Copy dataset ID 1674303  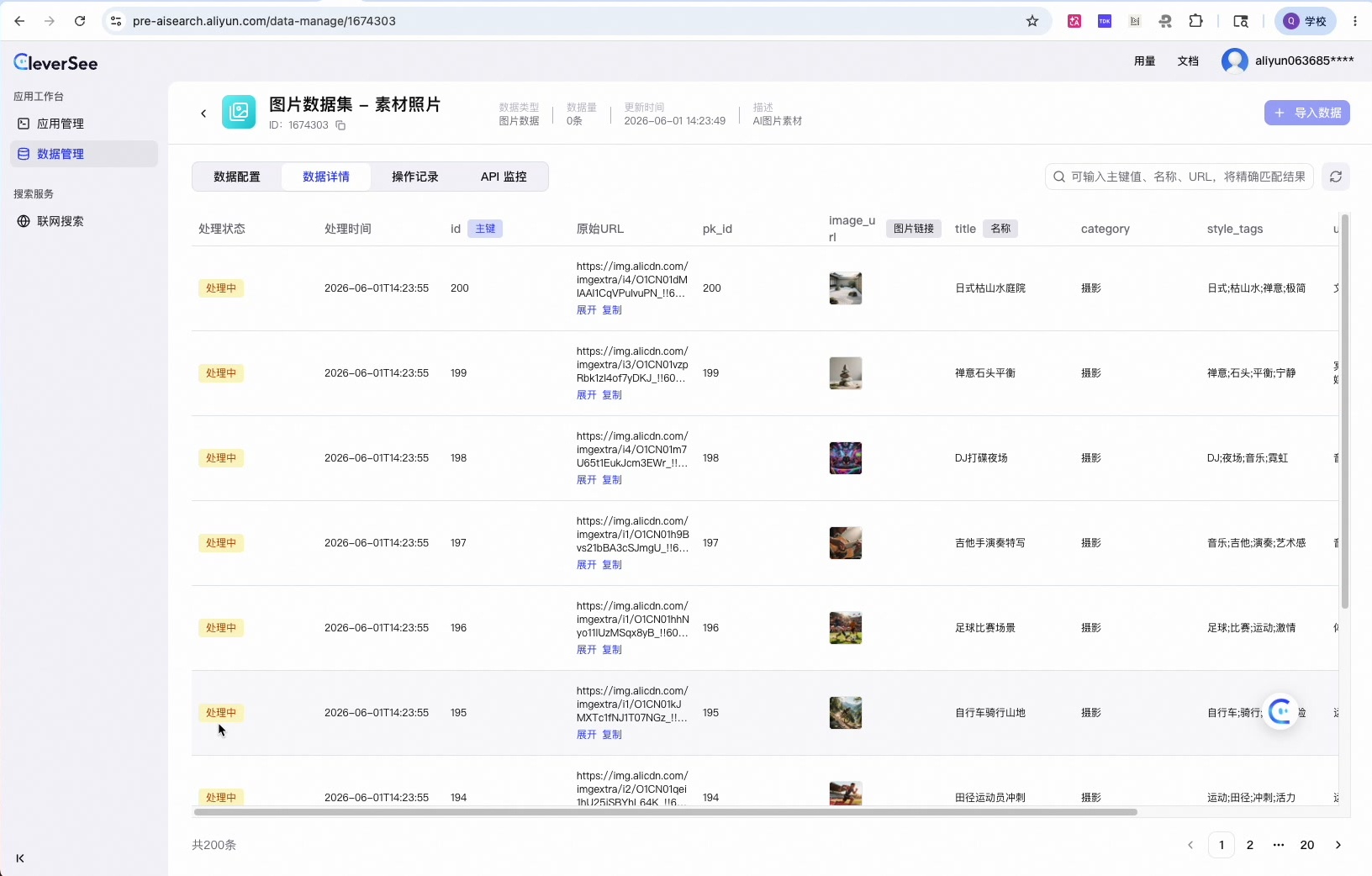(x=340, y=125)
